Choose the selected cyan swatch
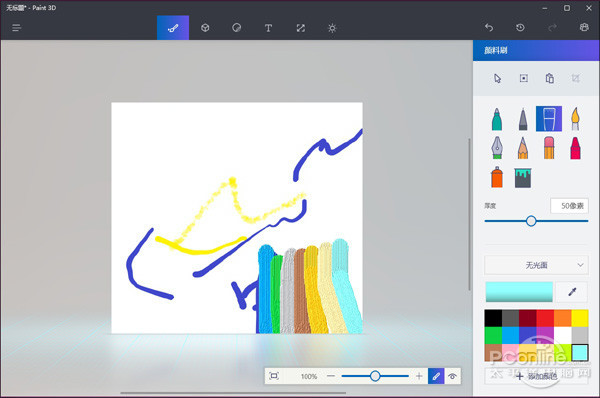Image resolution: width=600 pixels, height=398 pixels. click(x=580, y=352)
